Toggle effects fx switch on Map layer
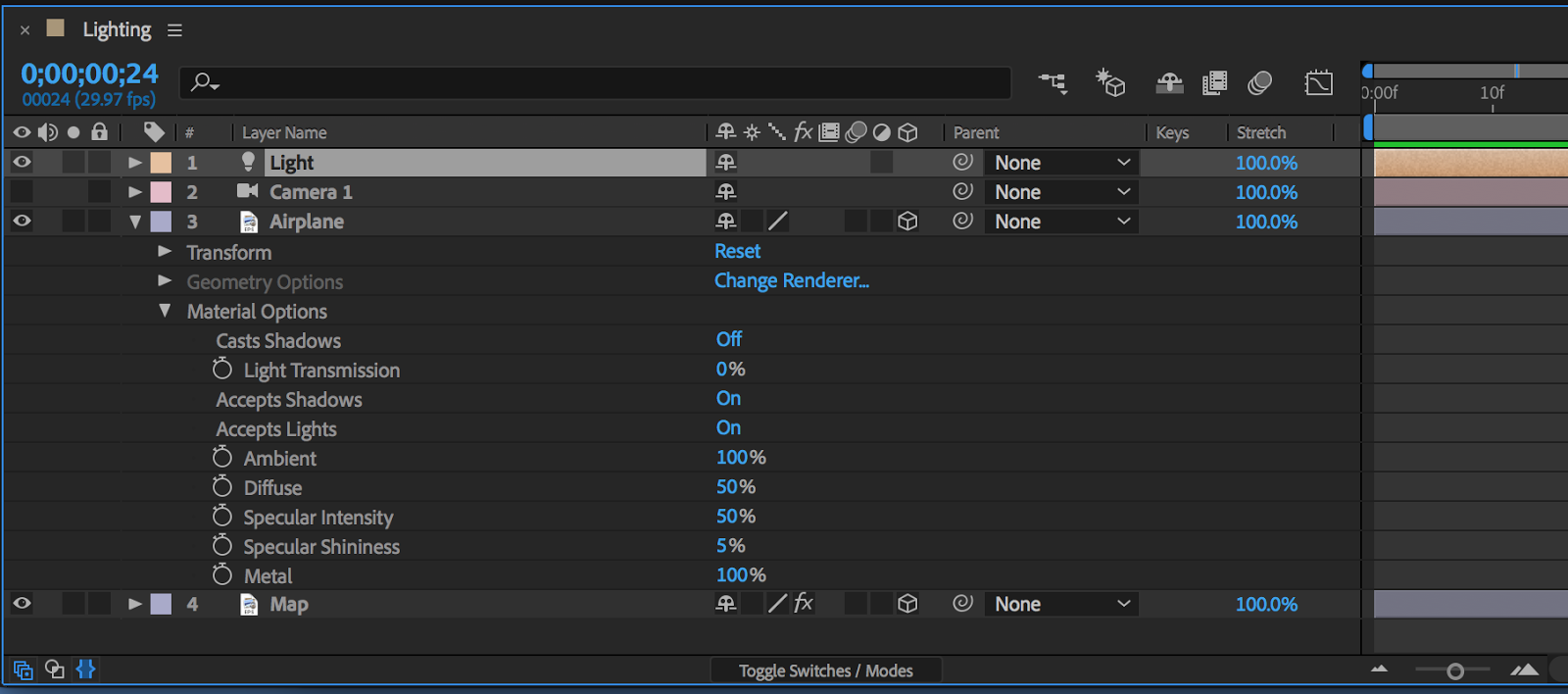The image size is (1568, 694). 804,603
